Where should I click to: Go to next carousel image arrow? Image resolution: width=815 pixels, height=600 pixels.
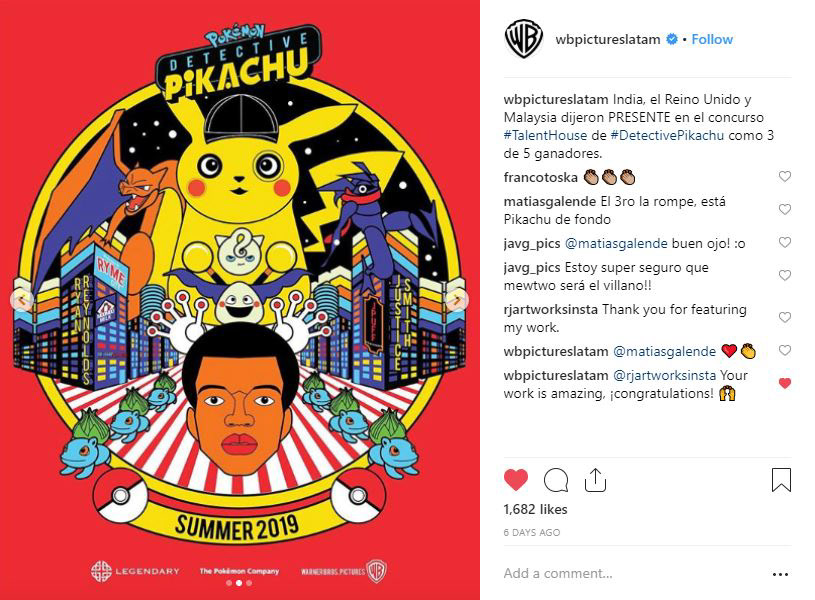point(457,300)
